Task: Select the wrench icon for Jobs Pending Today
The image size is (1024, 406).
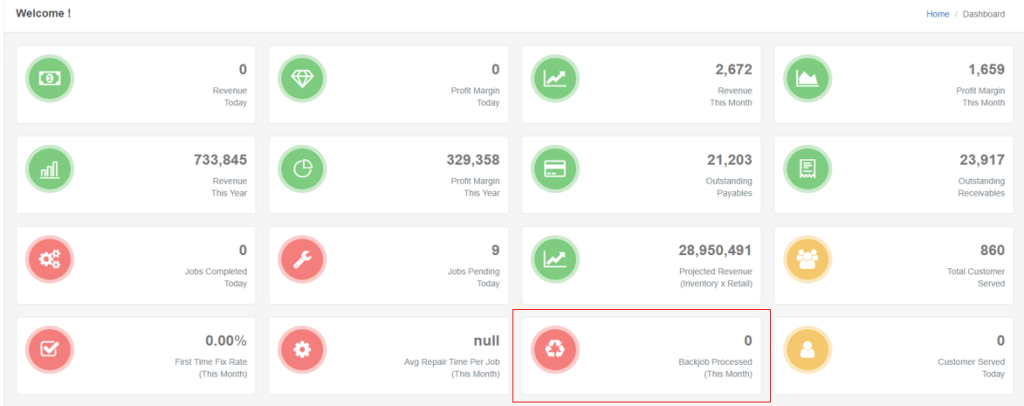Action: (x=302, y=259)
